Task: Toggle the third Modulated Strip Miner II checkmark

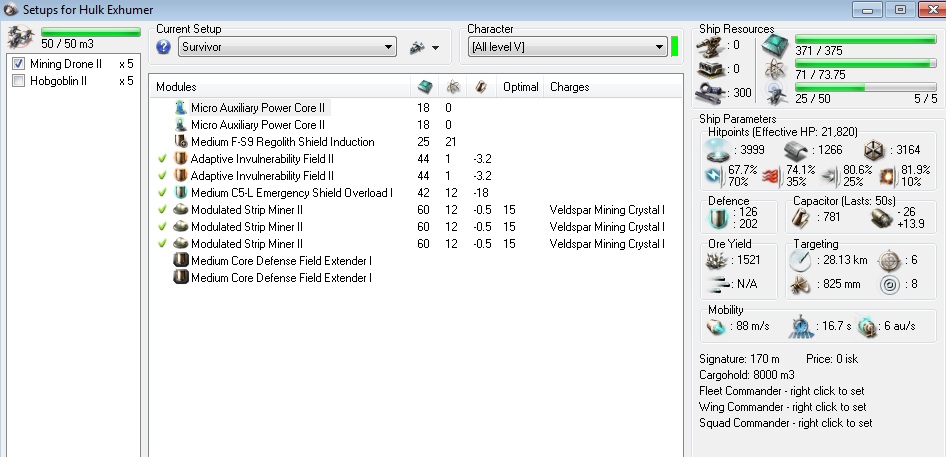Action: tap(162, 243)
